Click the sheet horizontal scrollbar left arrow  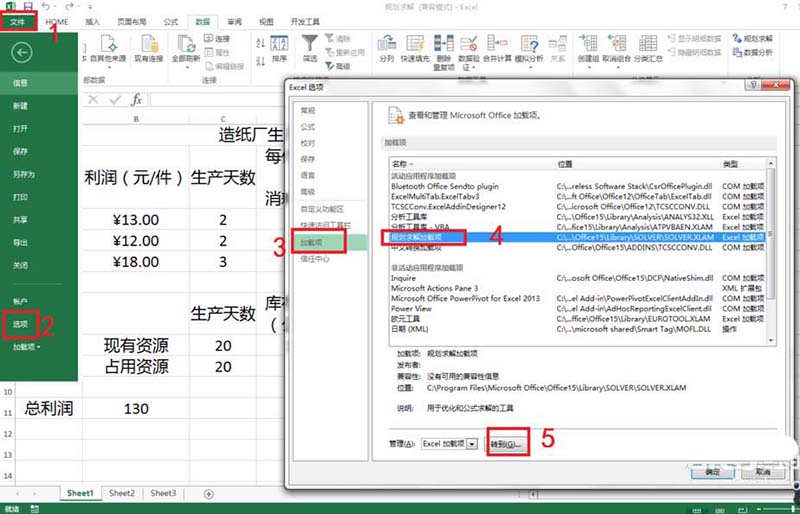pos(533,494)
